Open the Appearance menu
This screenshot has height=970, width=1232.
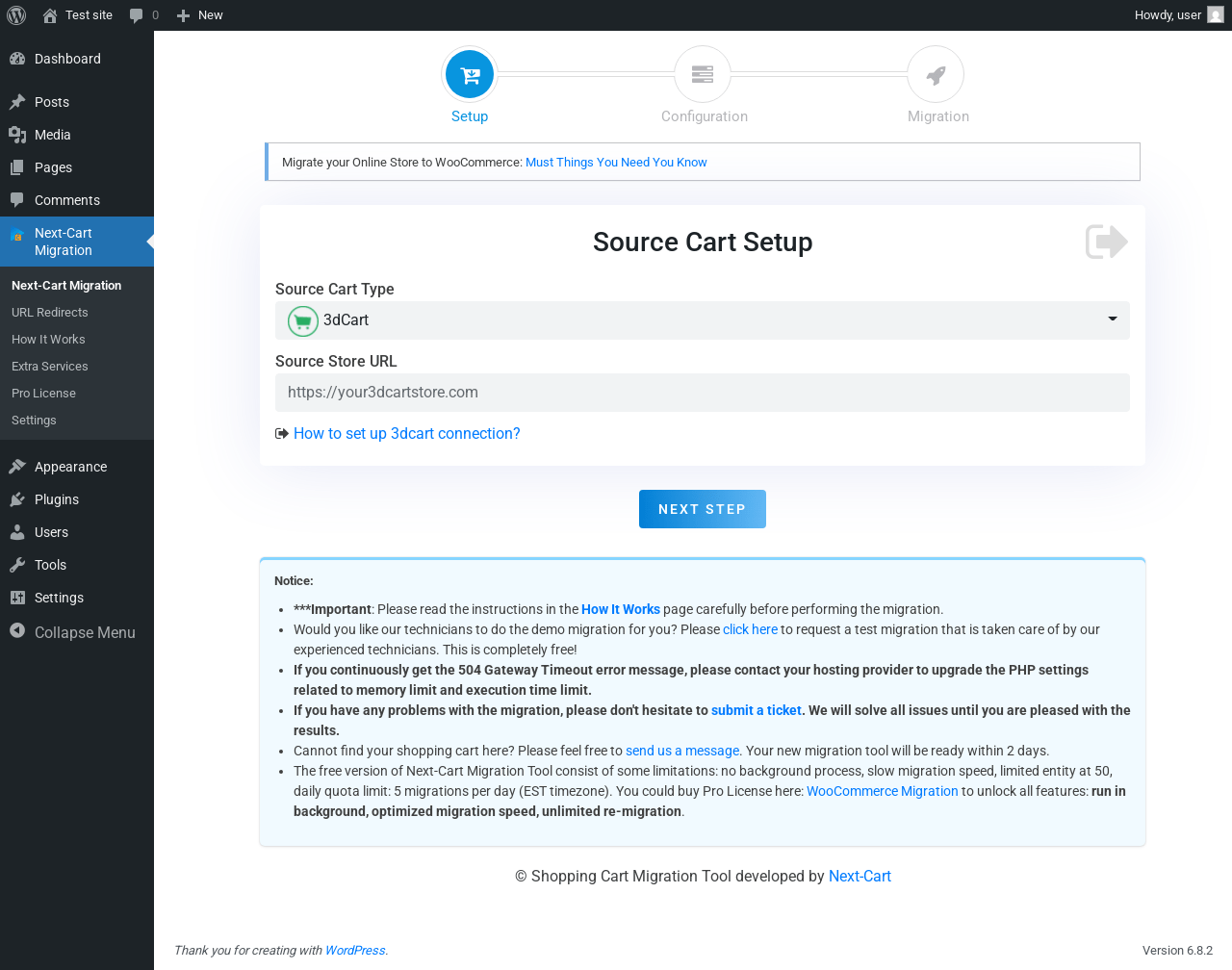coord(77,467)
